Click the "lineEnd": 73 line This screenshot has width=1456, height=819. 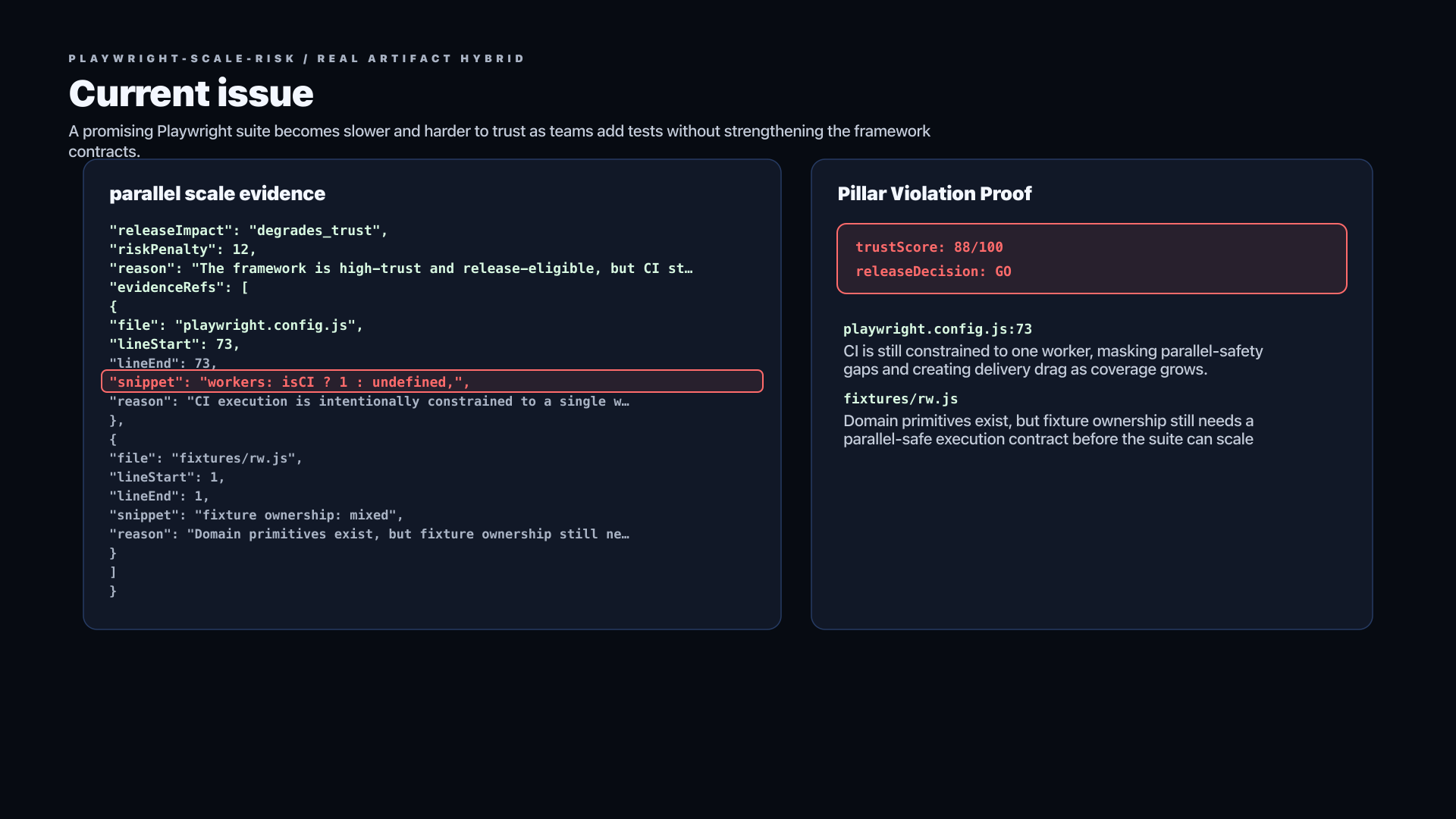(x=163, y=363)
